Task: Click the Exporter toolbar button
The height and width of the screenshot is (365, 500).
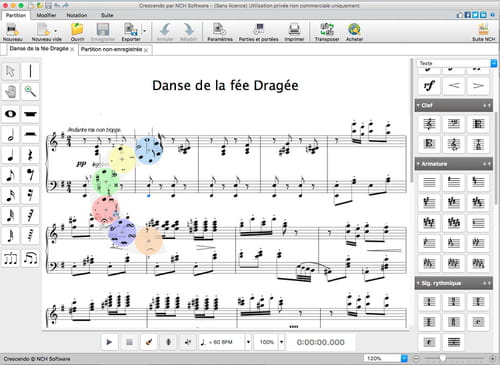Action: click(131, 32)
